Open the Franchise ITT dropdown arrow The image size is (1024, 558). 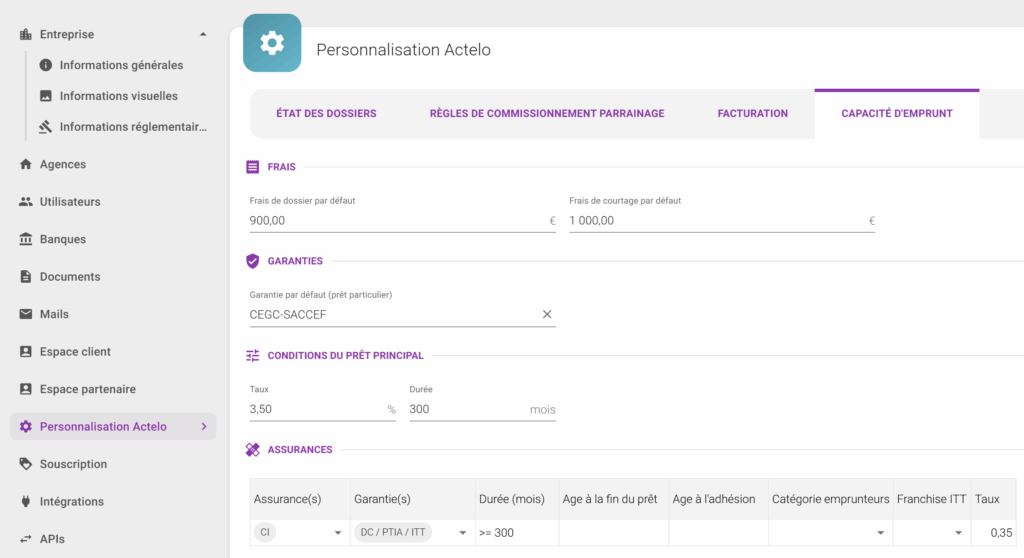click(x=958, y=533)
